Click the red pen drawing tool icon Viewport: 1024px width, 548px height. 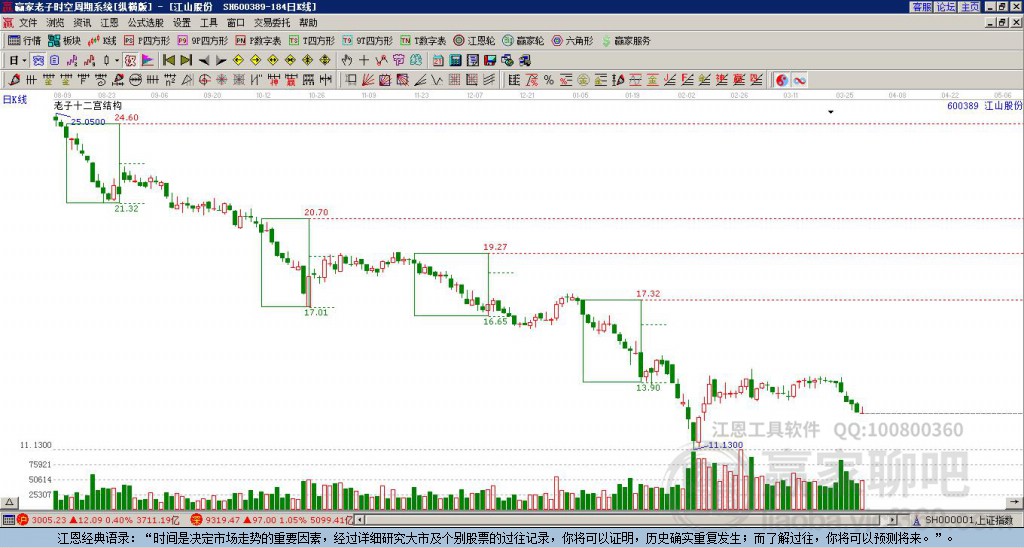coord(14,80)
